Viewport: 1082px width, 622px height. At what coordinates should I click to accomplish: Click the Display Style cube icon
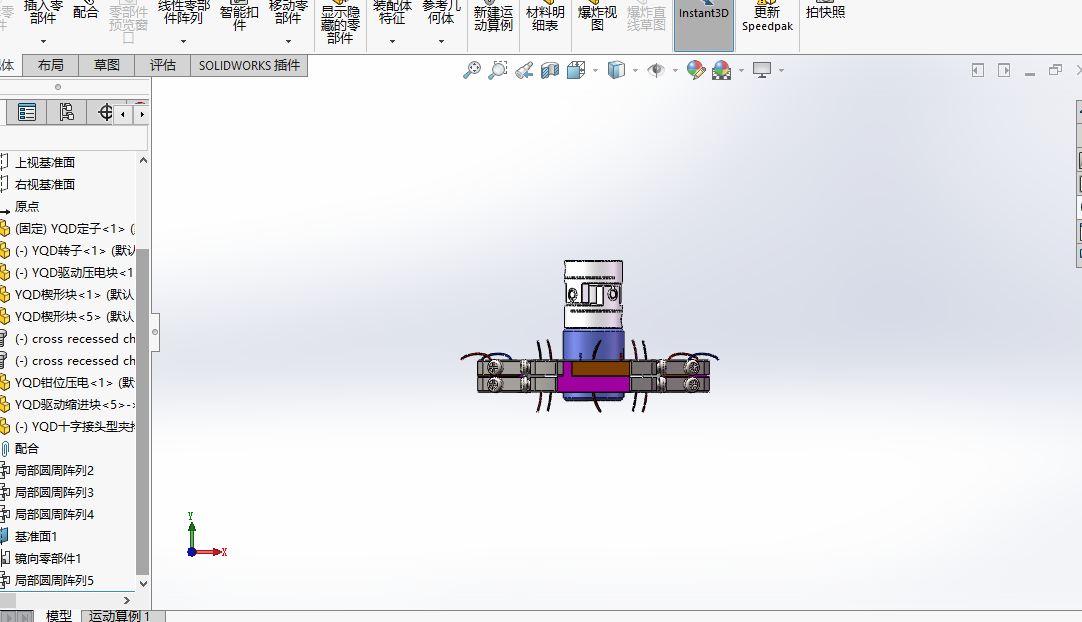[616, 70]
